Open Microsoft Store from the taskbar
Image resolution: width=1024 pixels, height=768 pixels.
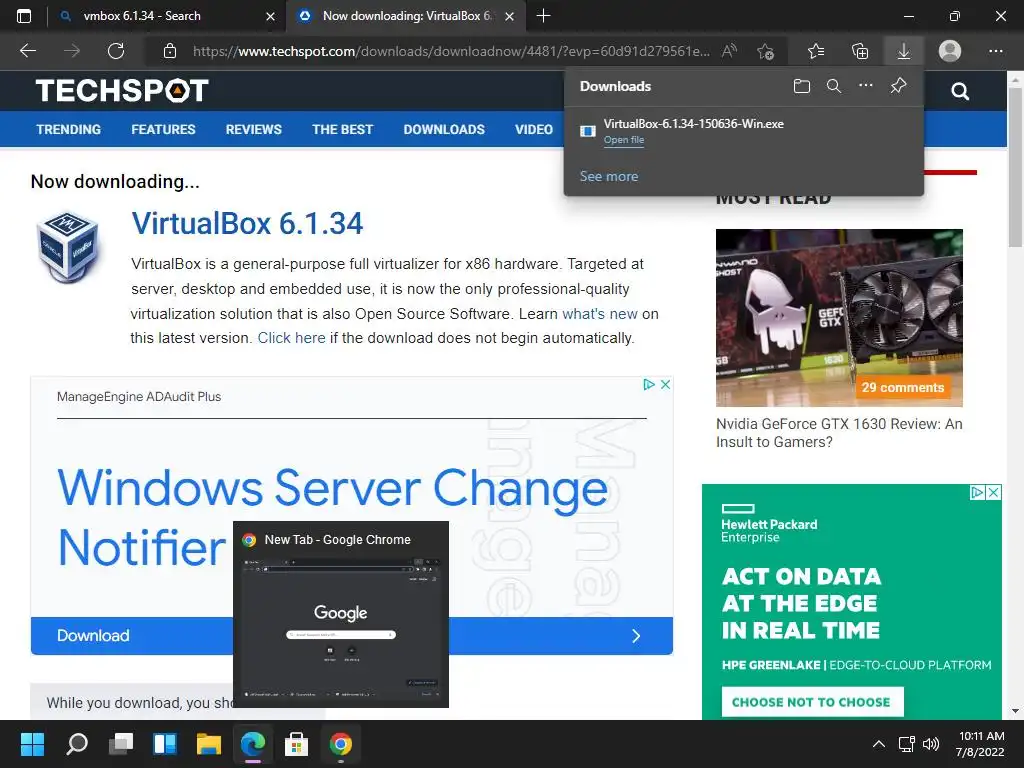pyautogui.click(x=296, y=744)
